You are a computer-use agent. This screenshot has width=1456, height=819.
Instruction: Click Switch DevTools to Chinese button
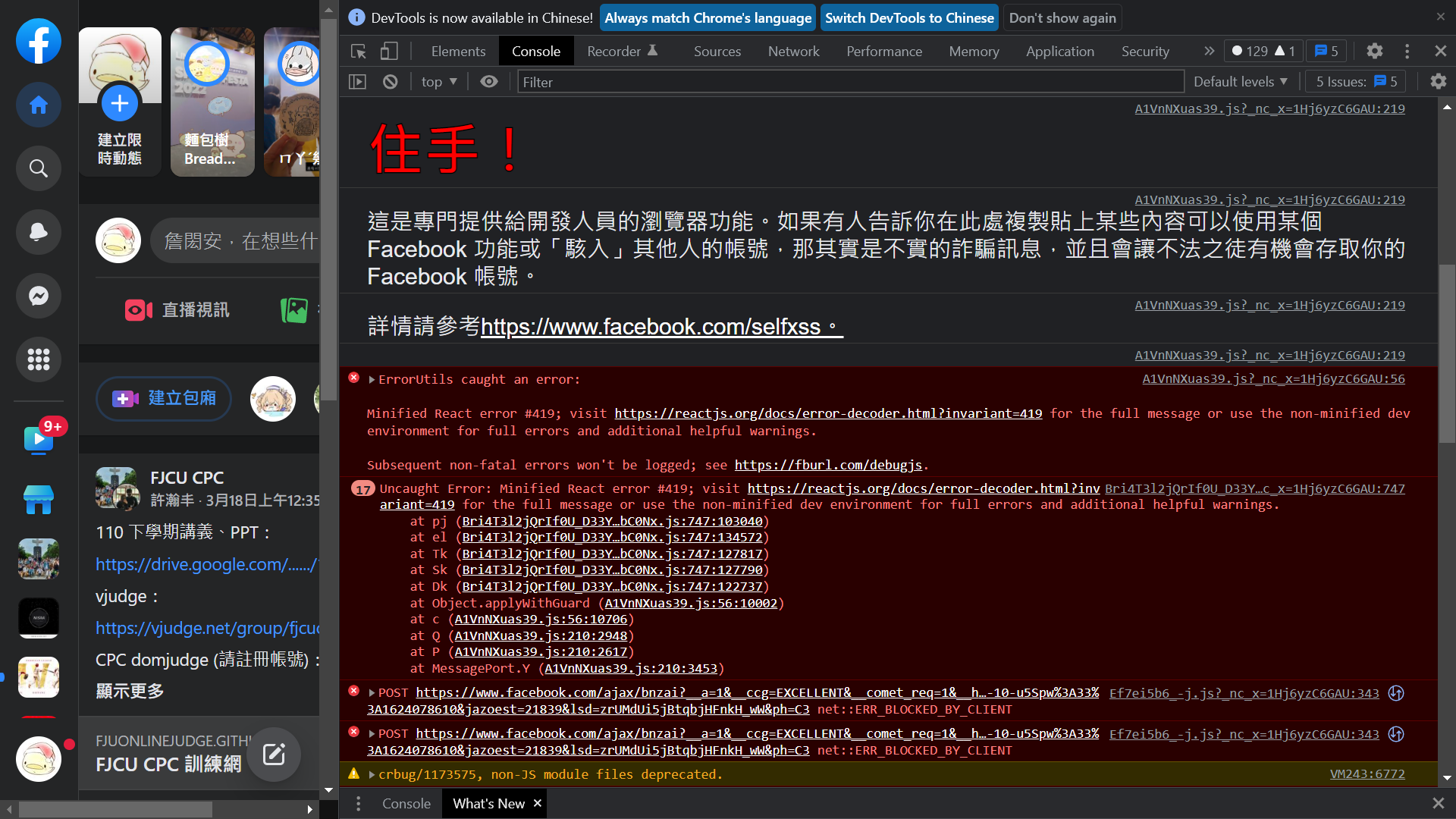(x=908, y=18)
